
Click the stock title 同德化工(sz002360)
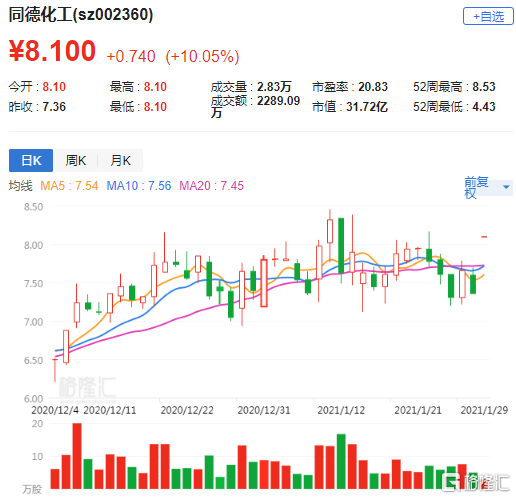(81, 15)
